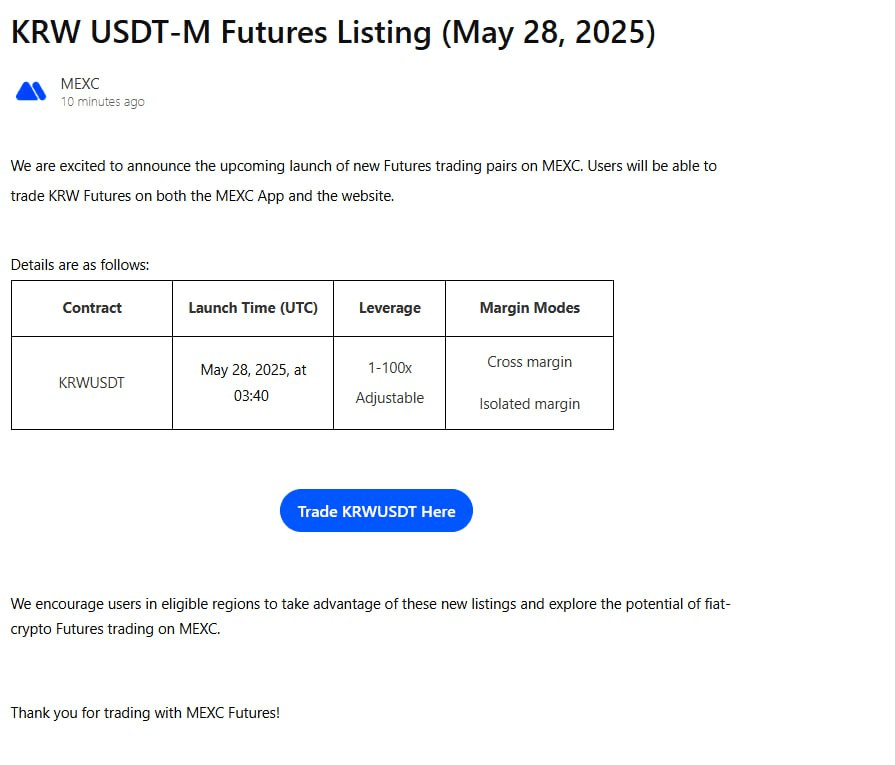Click the Isolated margin text

(x=530, y=404)
